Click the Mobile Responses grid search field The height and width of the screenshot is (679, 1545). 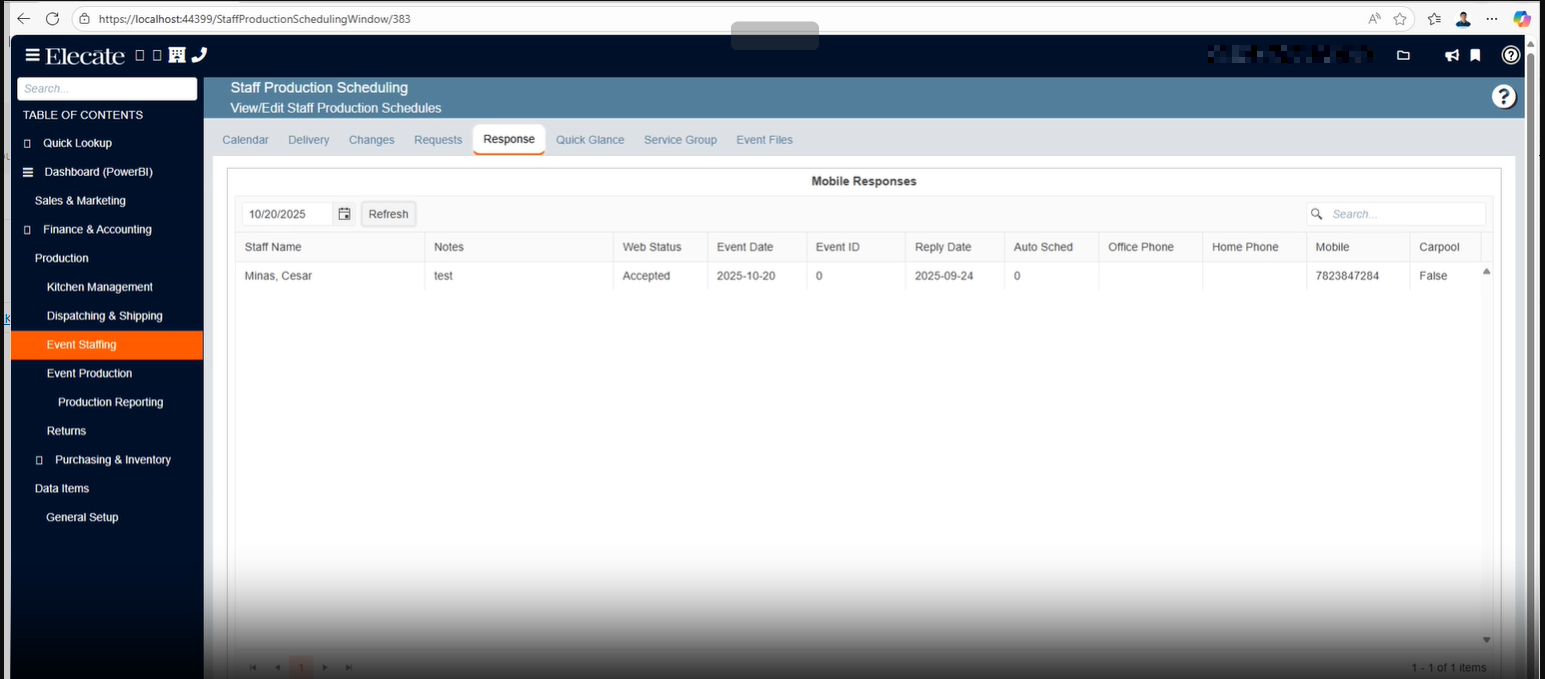click(1405, 214)
